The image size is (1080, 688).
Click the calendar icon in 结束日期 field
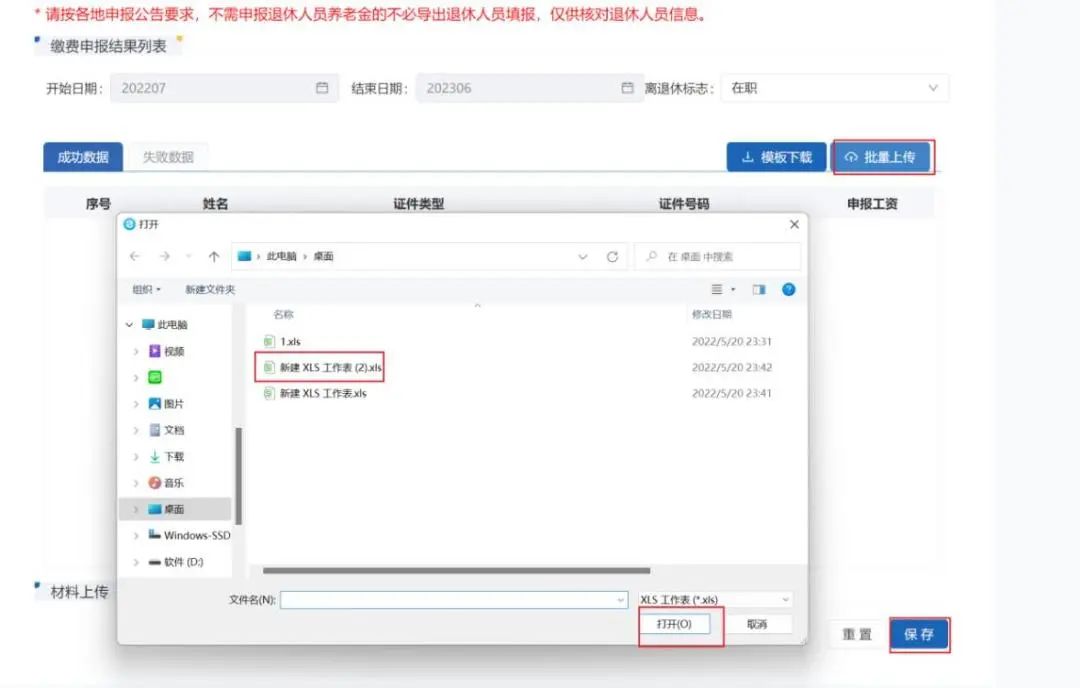(x=627, y=88)
